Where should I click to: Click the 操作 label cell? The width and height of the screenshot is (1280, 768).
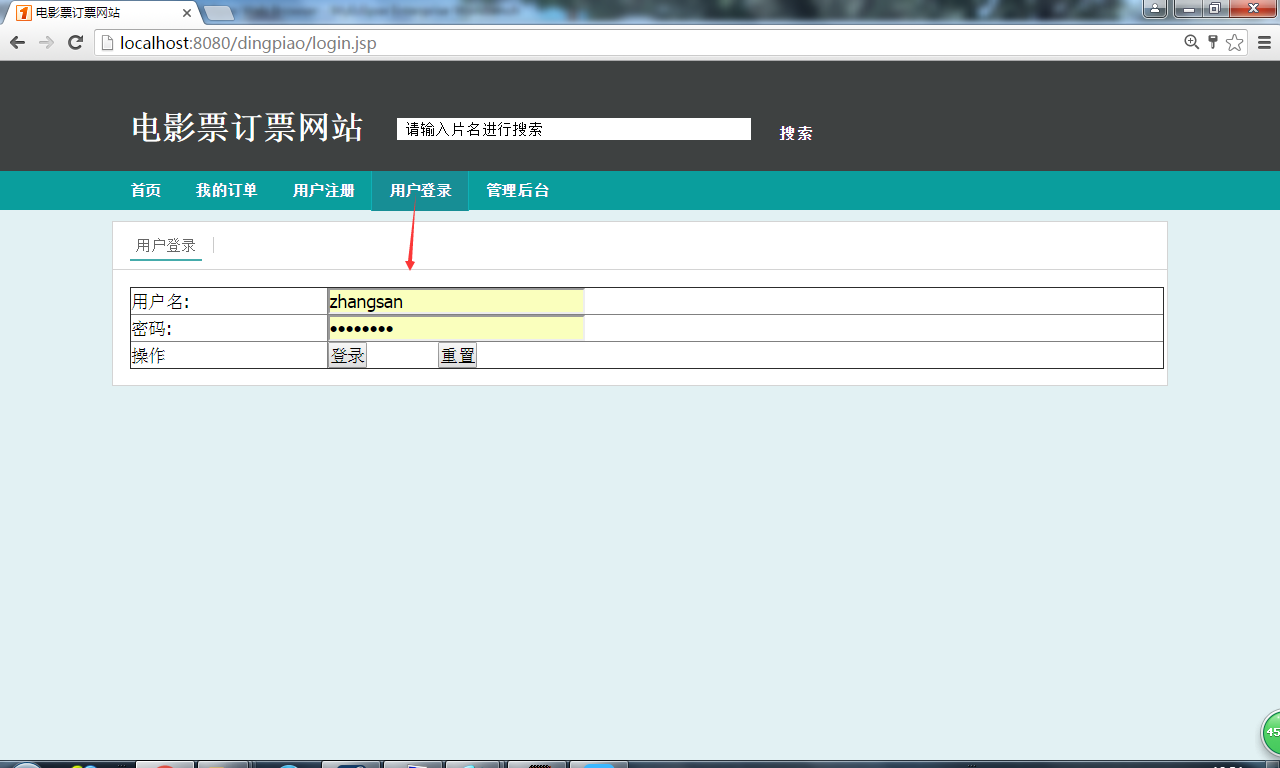coord(229,355)
